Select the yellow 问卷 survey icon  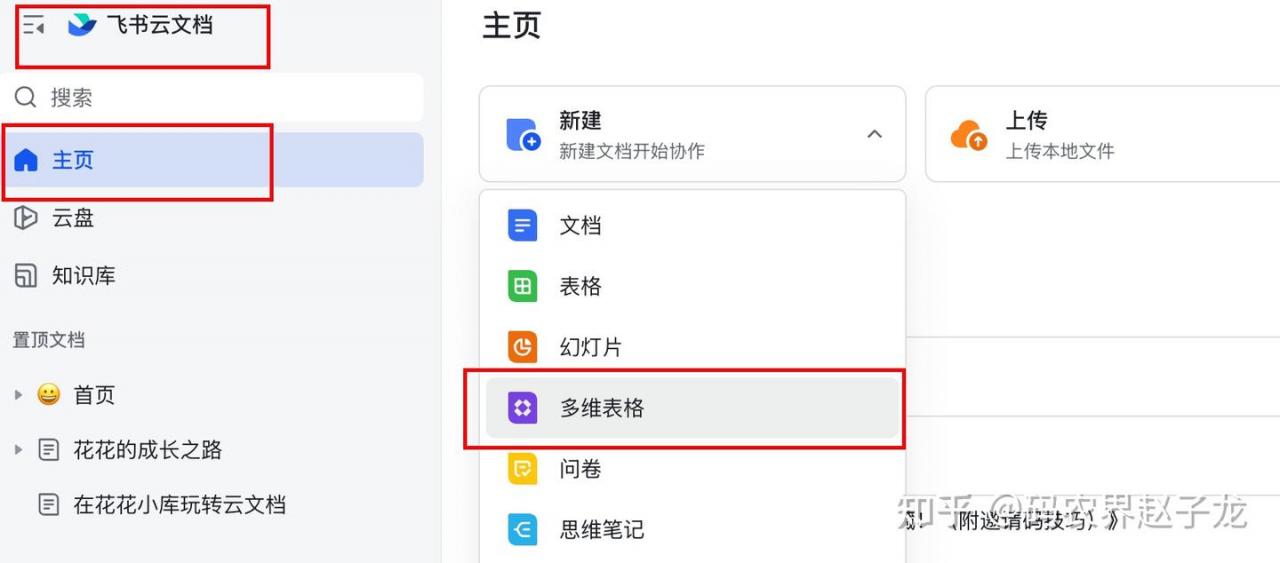[x=522, y=469]
